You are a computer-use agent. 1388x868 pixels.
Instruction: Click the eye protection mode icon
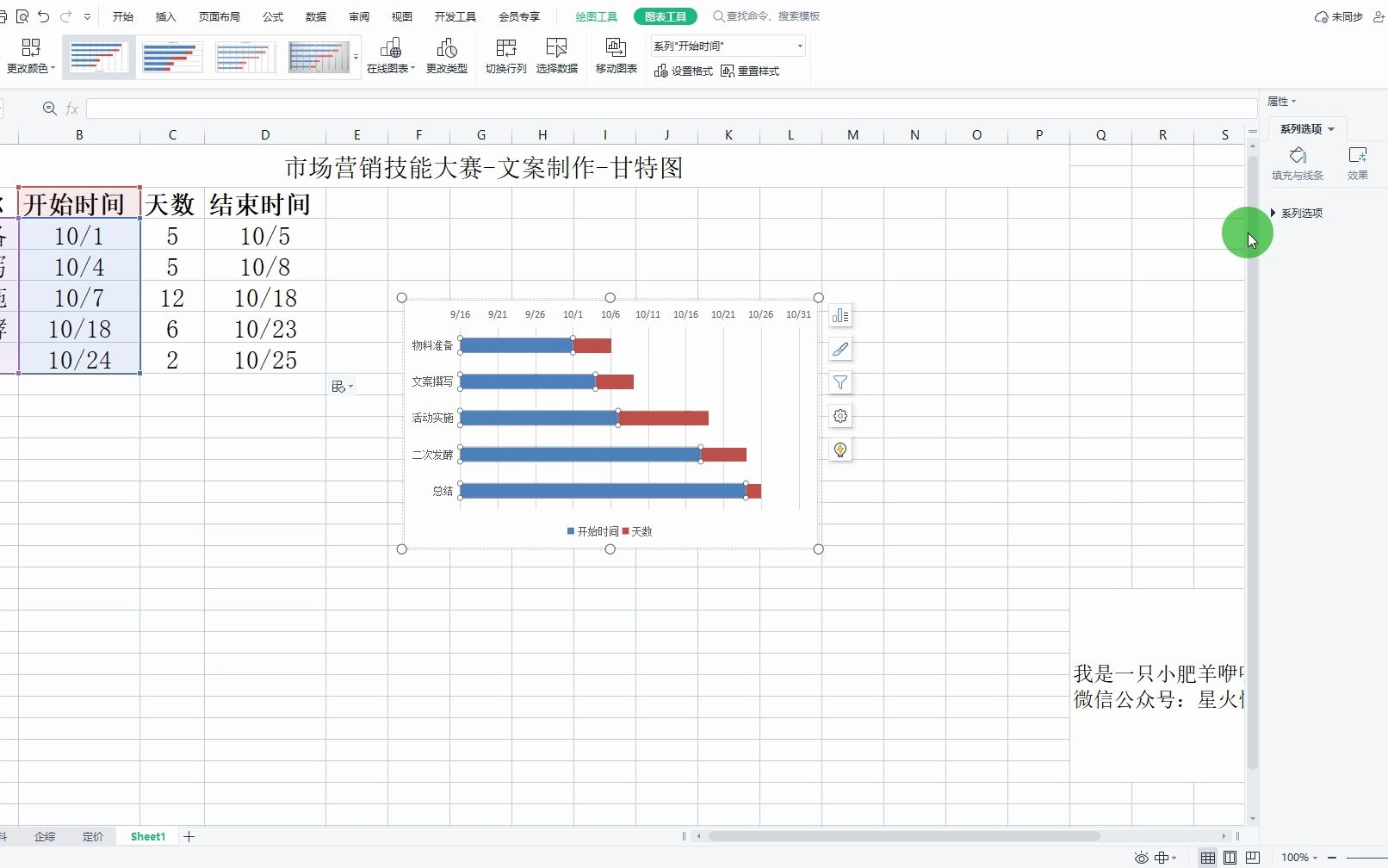tap(1141, 858)
